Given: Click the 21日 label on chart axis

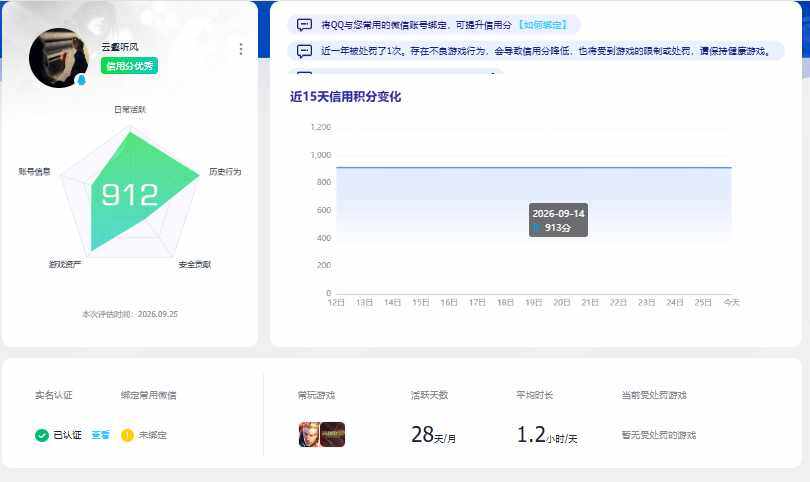Looking at the screenshot, I should 590,302.
